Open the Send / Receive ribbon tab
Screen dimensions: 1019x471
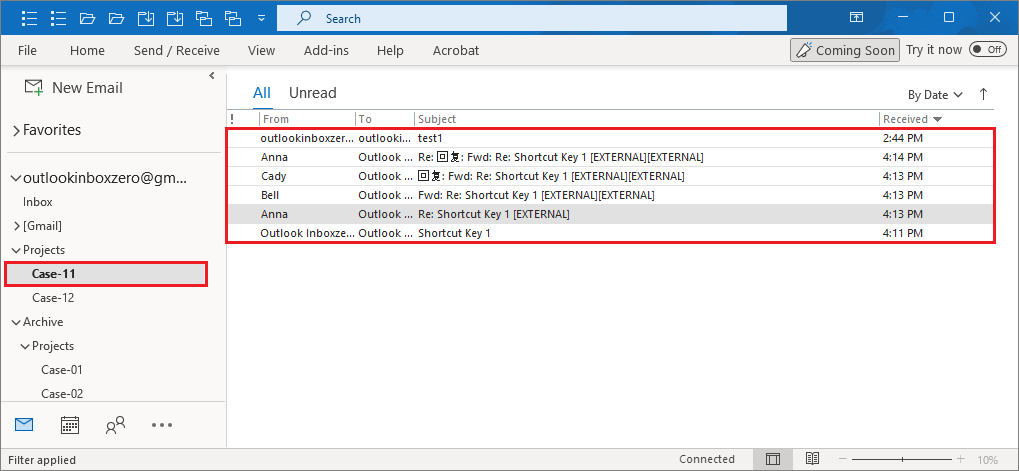(x=176, y=50)
